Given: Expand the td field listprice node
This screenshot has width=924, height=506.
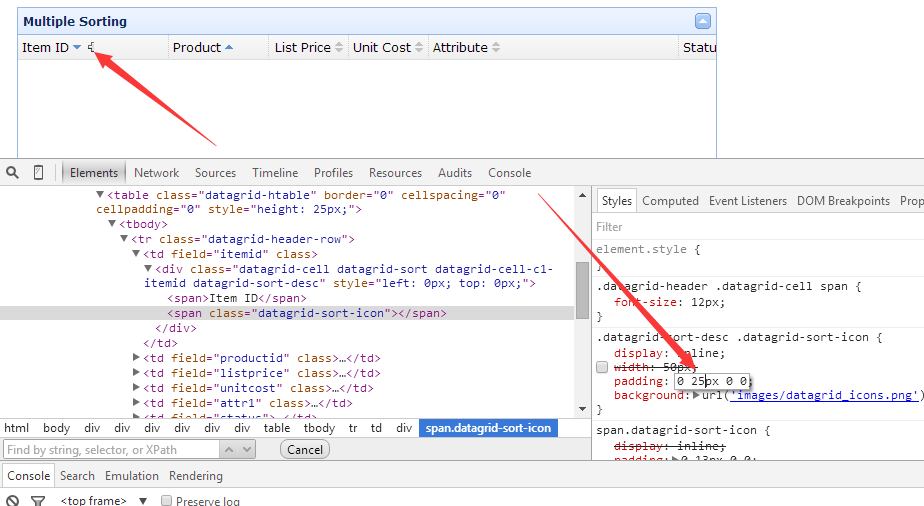Looking at the screenshot, I should (136, 372).
